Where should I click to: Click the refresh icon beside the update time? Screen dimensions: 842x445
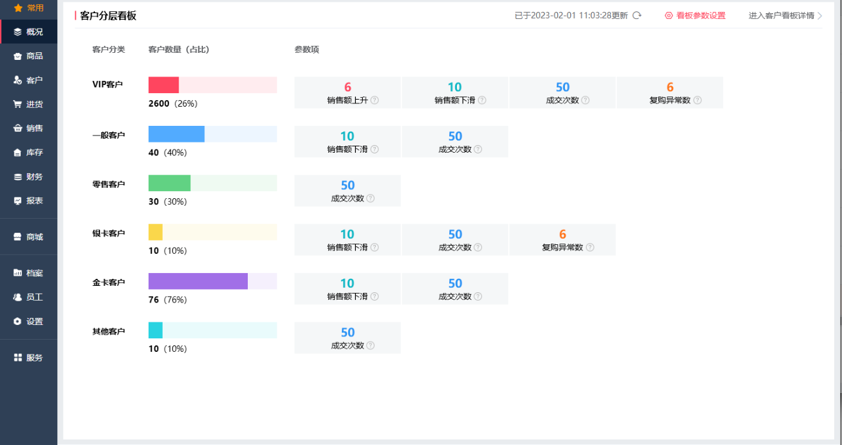pyautogui.click(x=637, y=16)
